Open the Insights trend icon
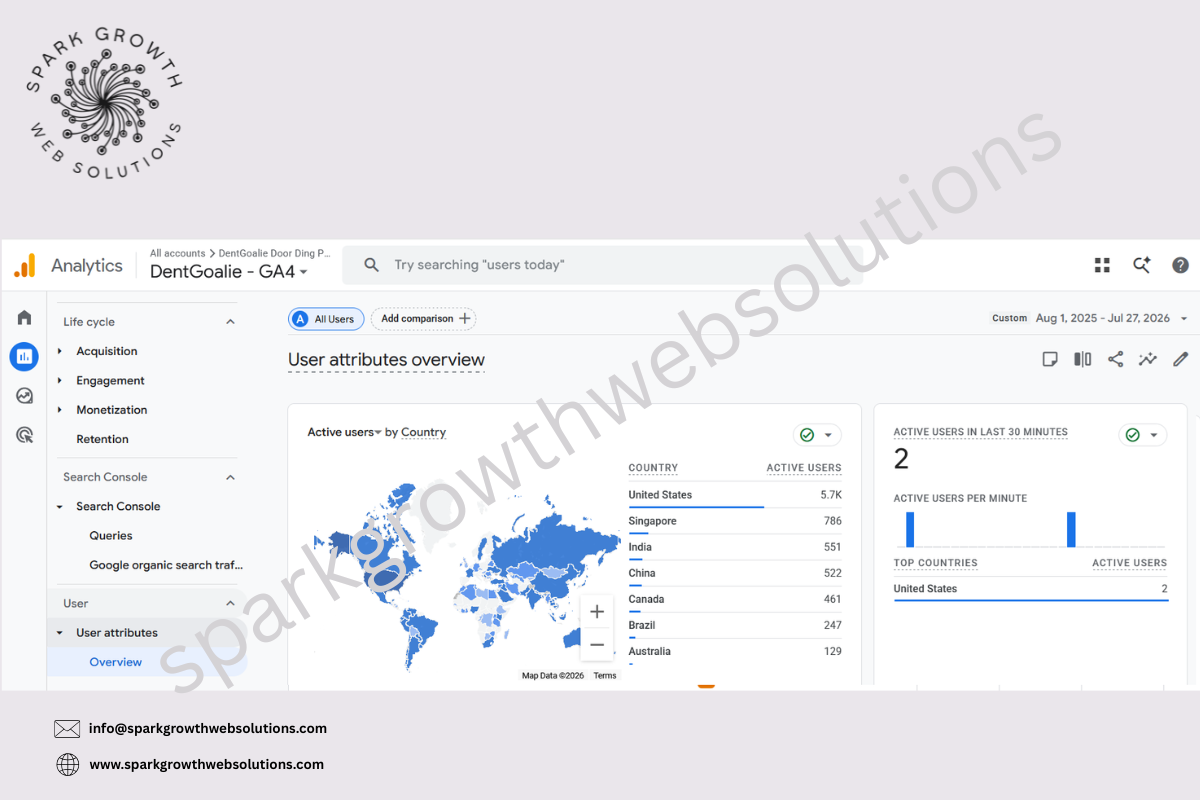1200x800 pixels. [1148, 359]
